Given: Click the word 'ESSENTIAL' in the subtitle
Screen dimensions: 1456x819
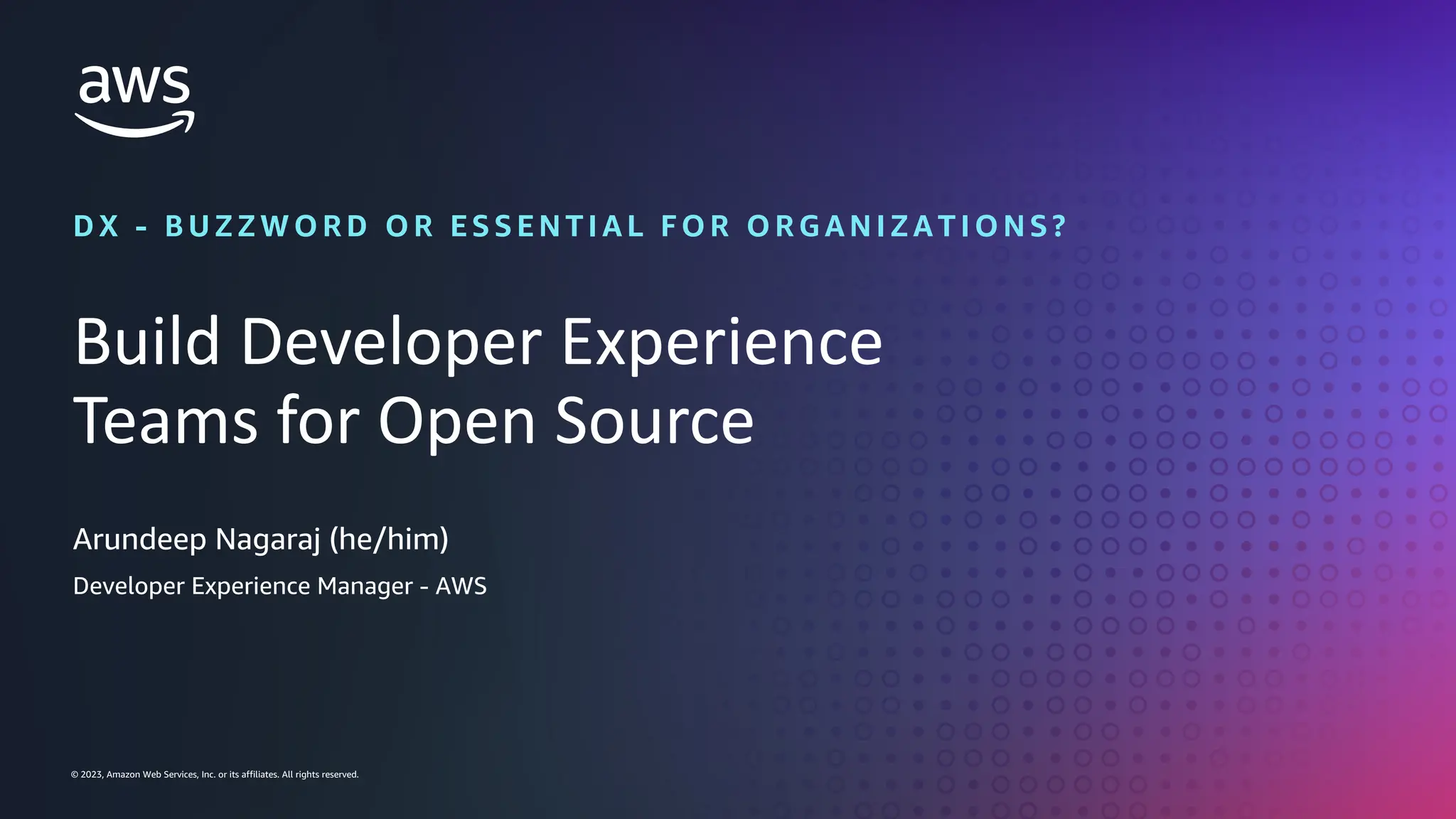Looking at the screenshot, I should (547, 227).
